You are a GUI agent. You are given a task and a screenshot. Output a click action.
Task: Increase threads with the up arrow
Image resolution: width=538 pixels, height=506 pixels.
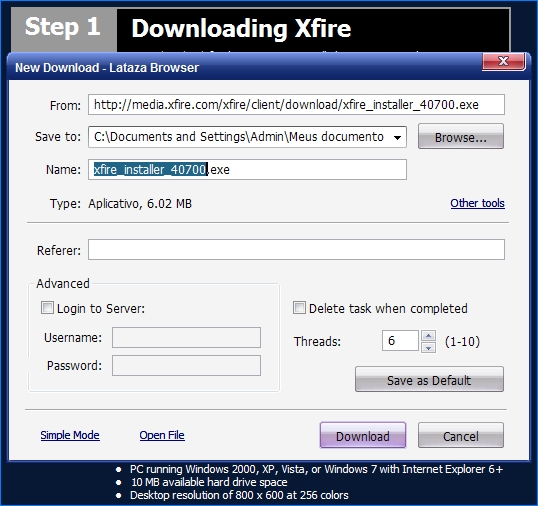coord(428,335)
